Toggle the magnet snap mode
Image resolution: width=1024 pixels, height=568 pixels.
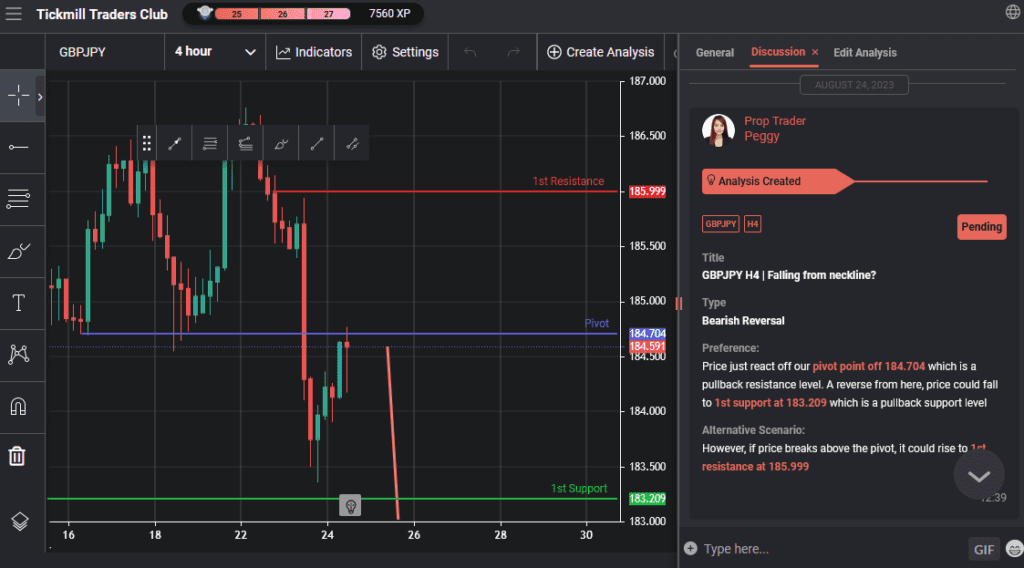18,406
